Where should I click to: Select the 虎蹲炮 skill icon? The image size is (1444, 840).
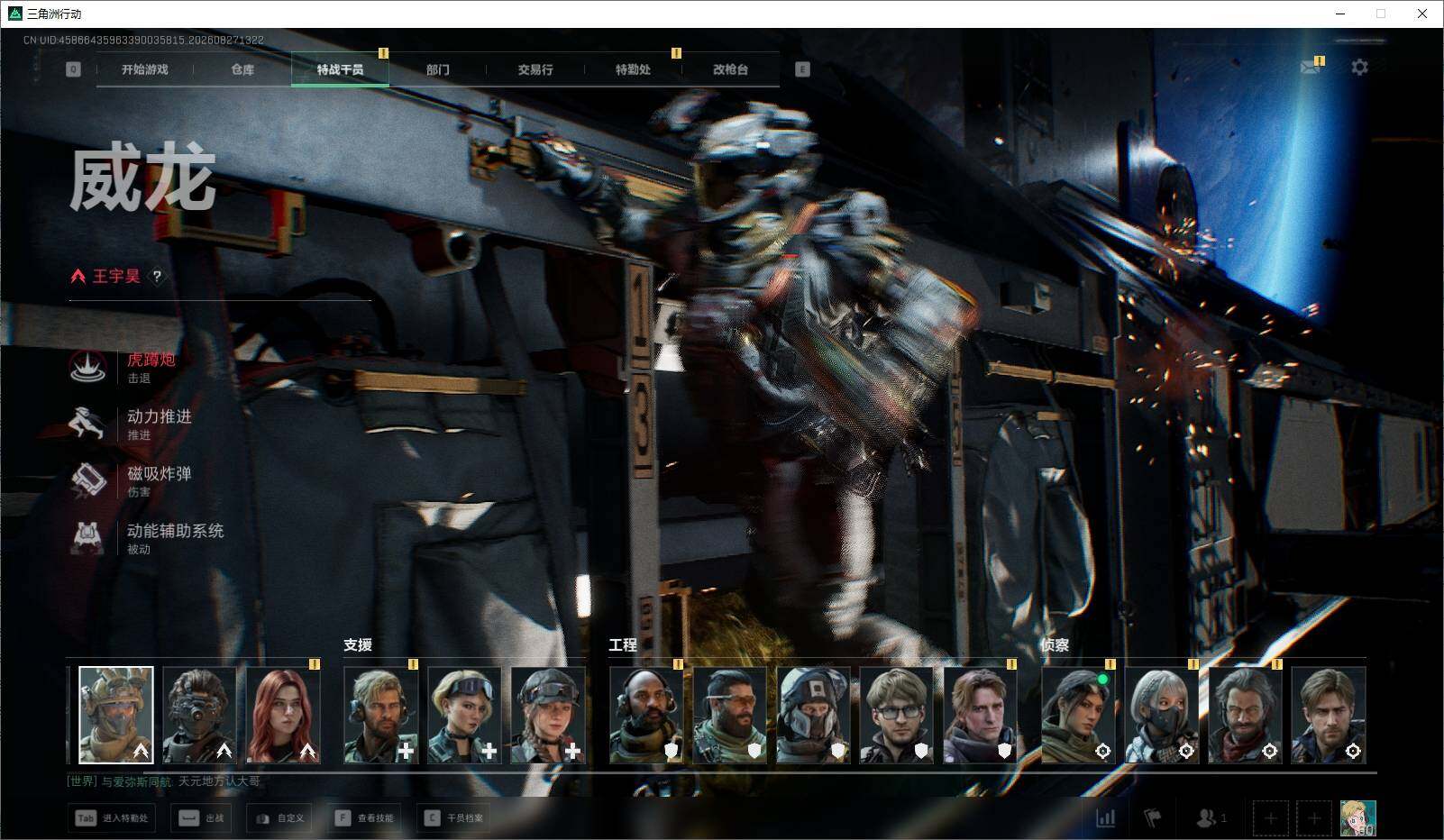click(87, 366)
